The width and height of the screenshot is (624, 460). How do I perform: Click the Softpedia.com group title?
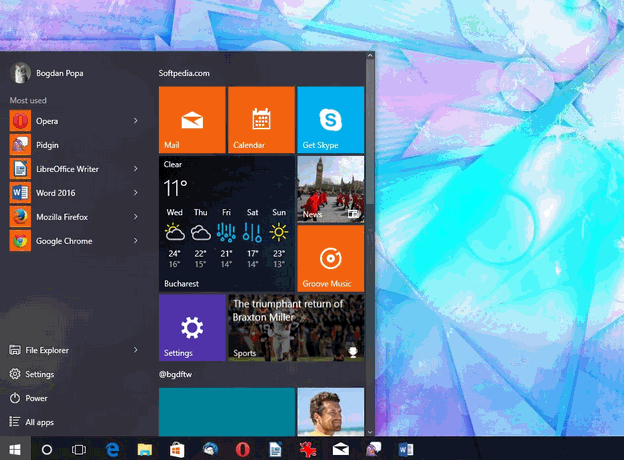pos(184,73)
